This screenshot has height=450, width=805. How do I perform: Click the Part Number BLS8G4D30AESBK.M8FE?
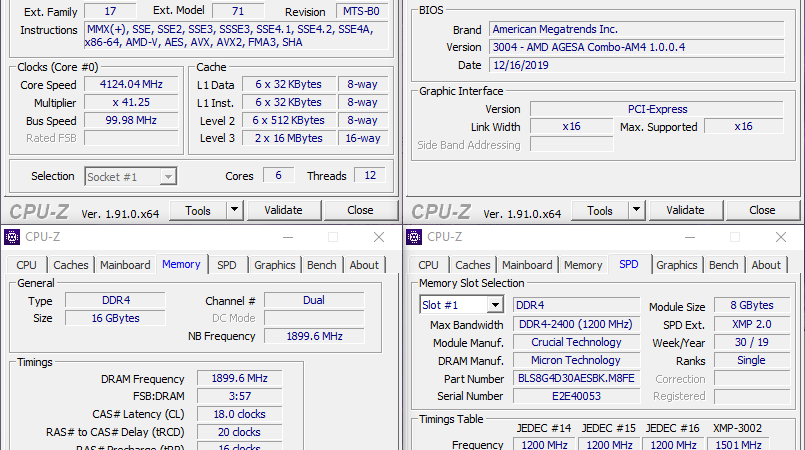point(576,378)
